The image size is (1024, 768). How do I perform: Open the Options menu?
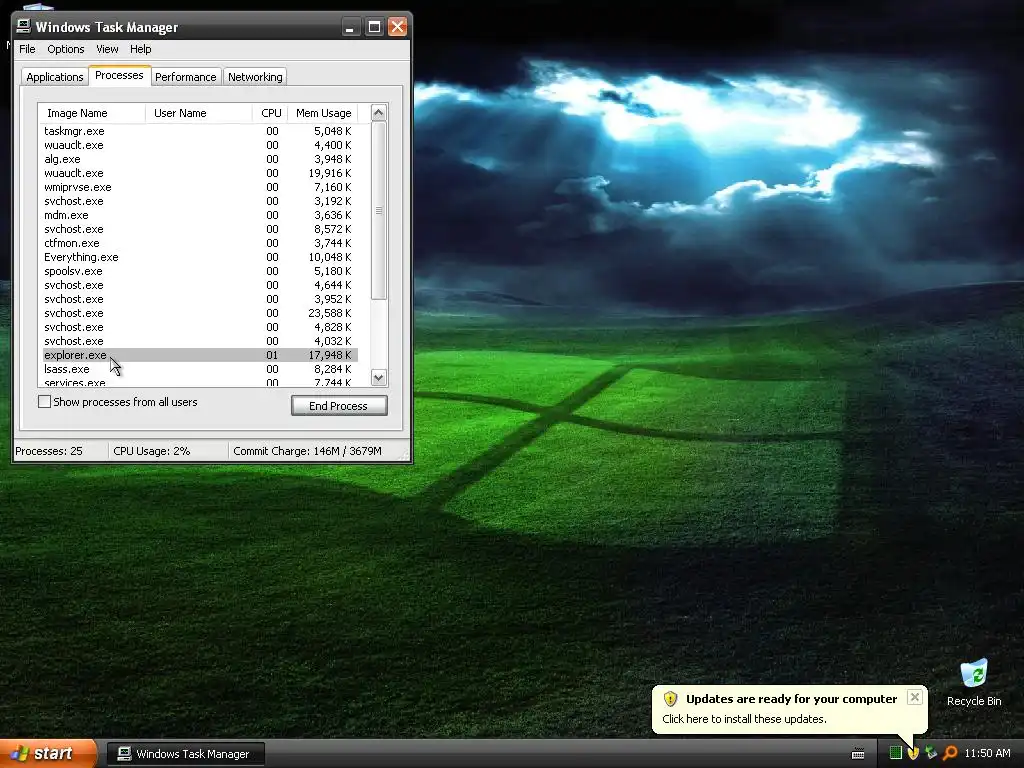(65, 49)
